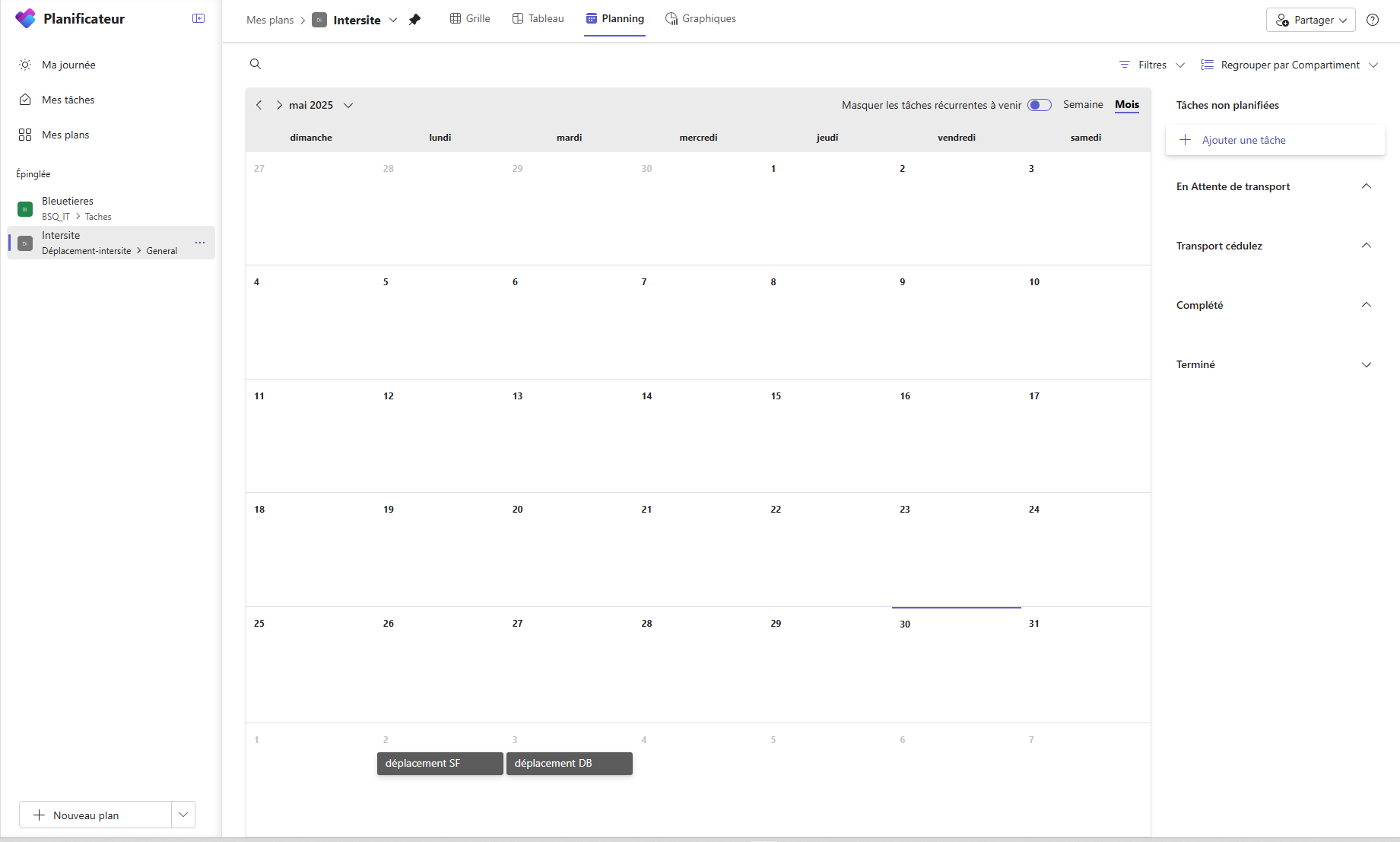Select the Mois calendar view
This screenshot has height=842, width=1400.
point(1127,104)
